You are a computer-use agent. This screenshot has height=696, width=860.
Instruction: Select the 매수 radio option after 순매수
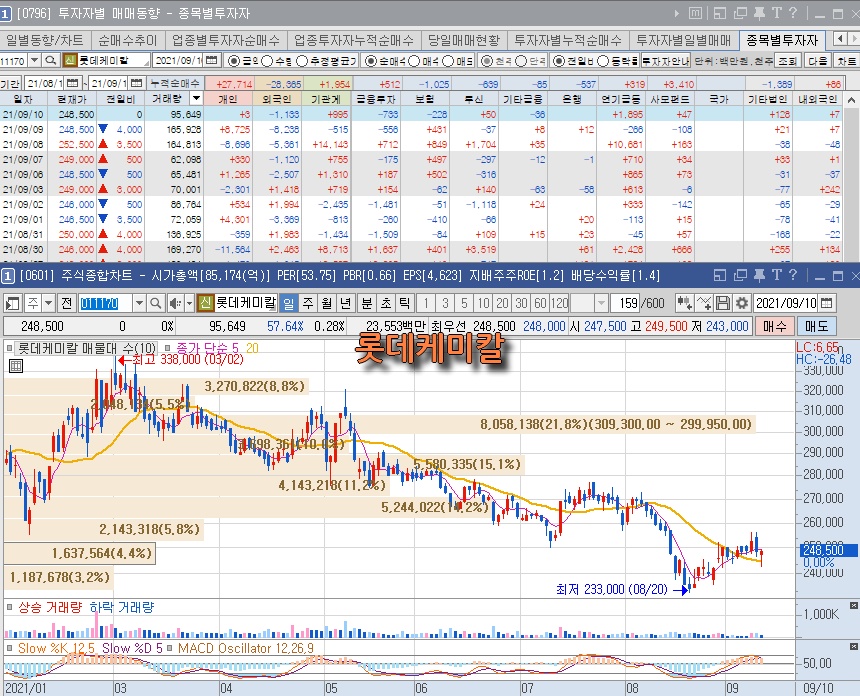[415, 61]
